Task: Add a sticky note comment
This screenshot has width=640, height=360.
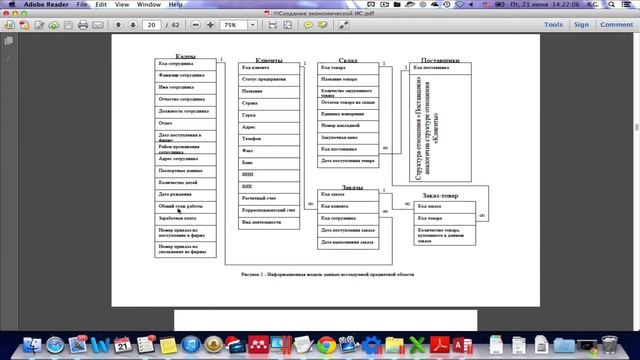Action: pos(308,25)
